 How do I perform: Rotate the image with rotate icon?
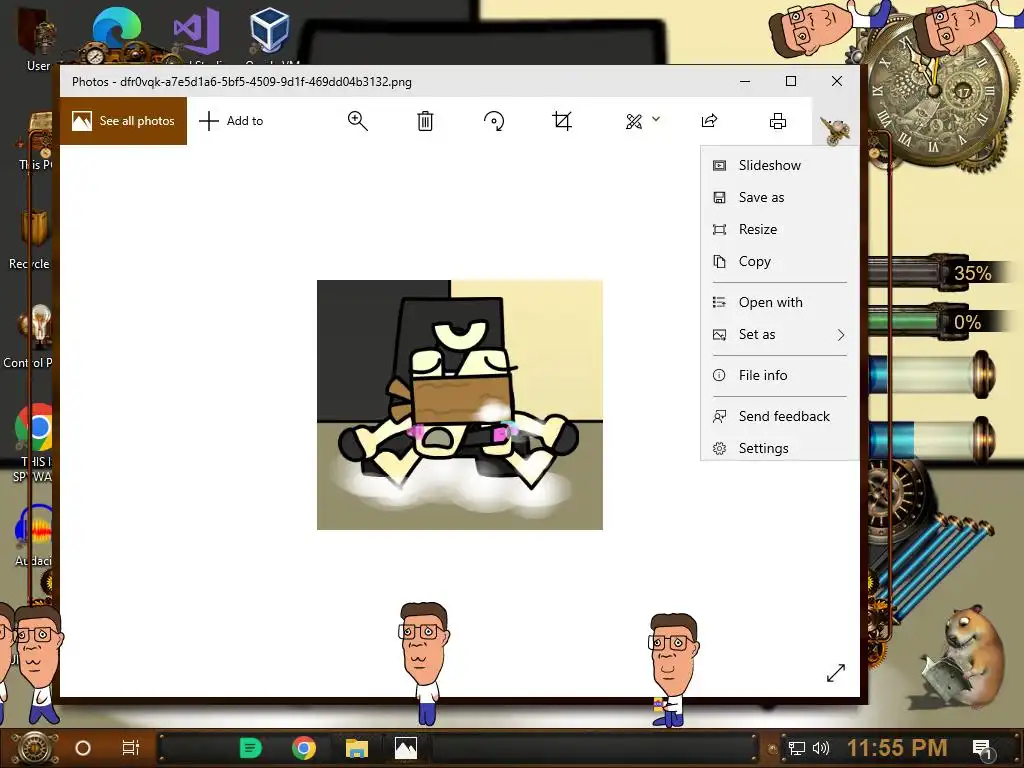pyautogui.click(x=494, y=121)
